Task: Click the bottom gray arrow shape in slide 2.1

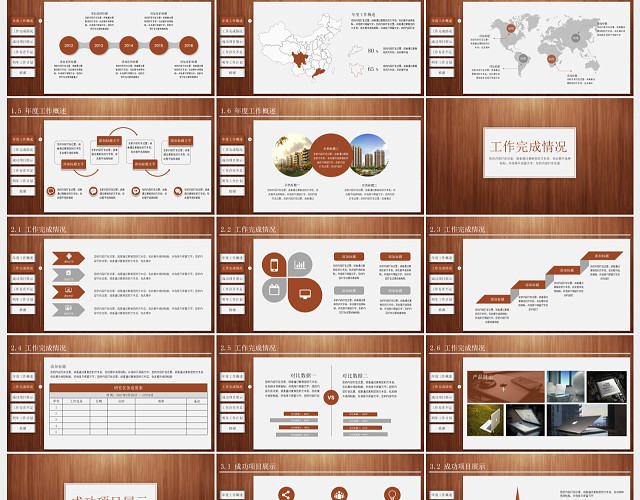Action: (69, 310)
